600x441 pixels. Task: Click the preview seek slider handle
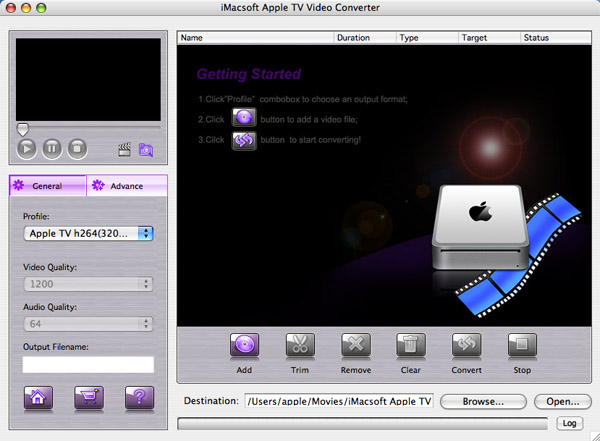click(x=23, y=129)
